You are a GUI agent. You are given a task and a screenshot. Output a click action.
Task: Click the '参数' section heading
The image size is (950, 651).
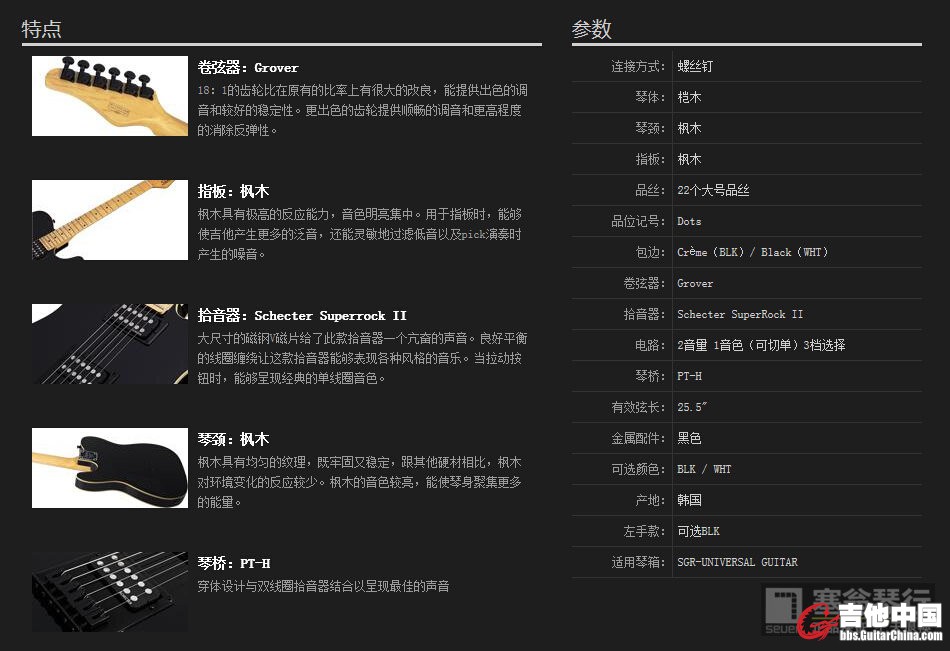[x=591, y=29]
